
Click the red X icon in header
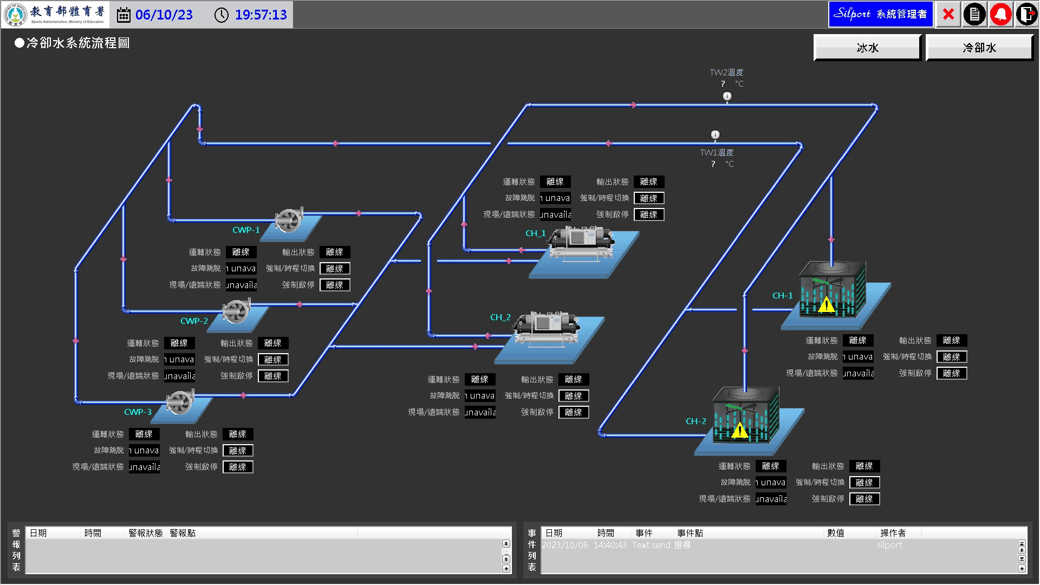(x=948, y=14)
